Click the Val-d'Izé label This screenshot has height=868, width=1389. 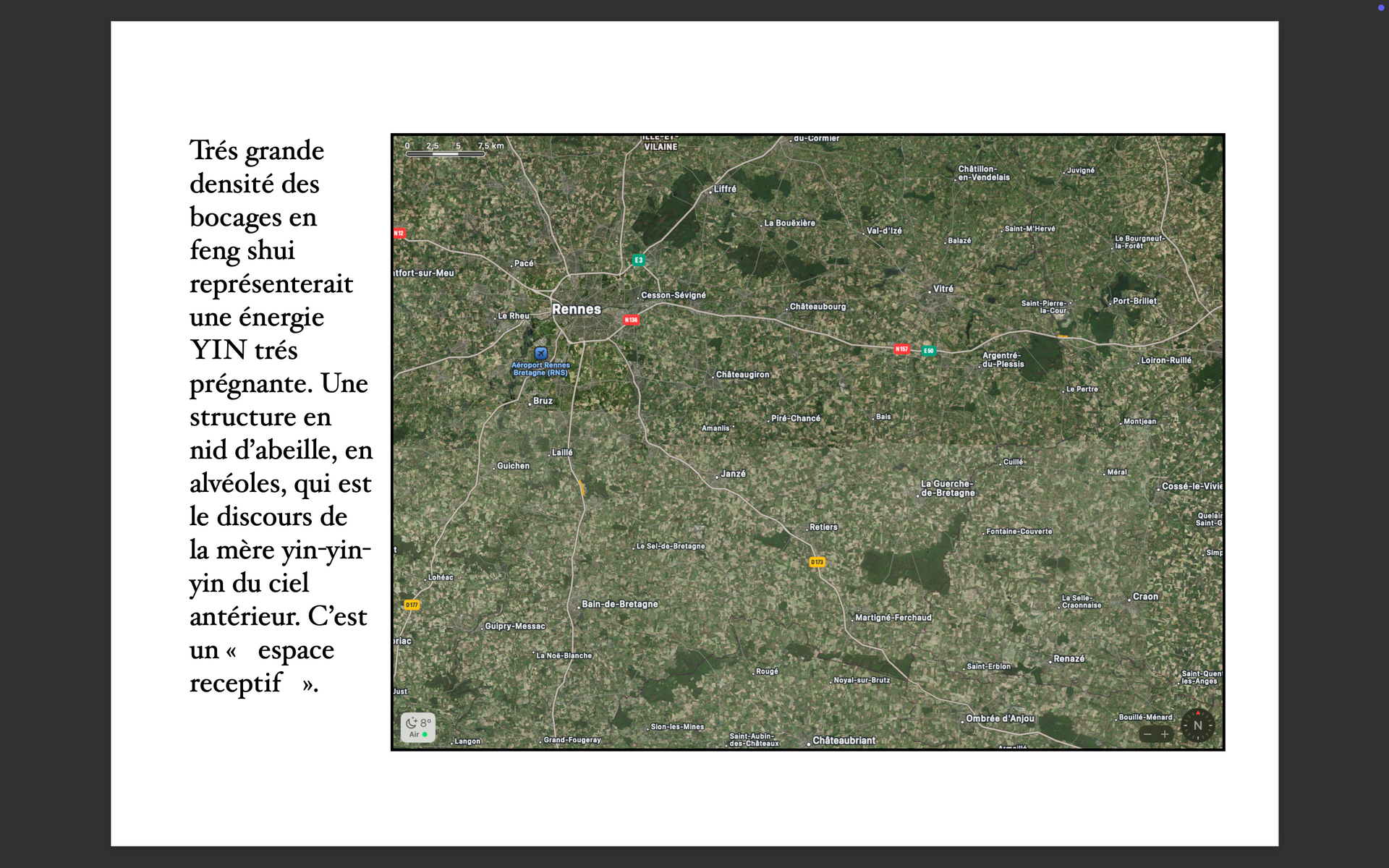(x=884, y=231)
